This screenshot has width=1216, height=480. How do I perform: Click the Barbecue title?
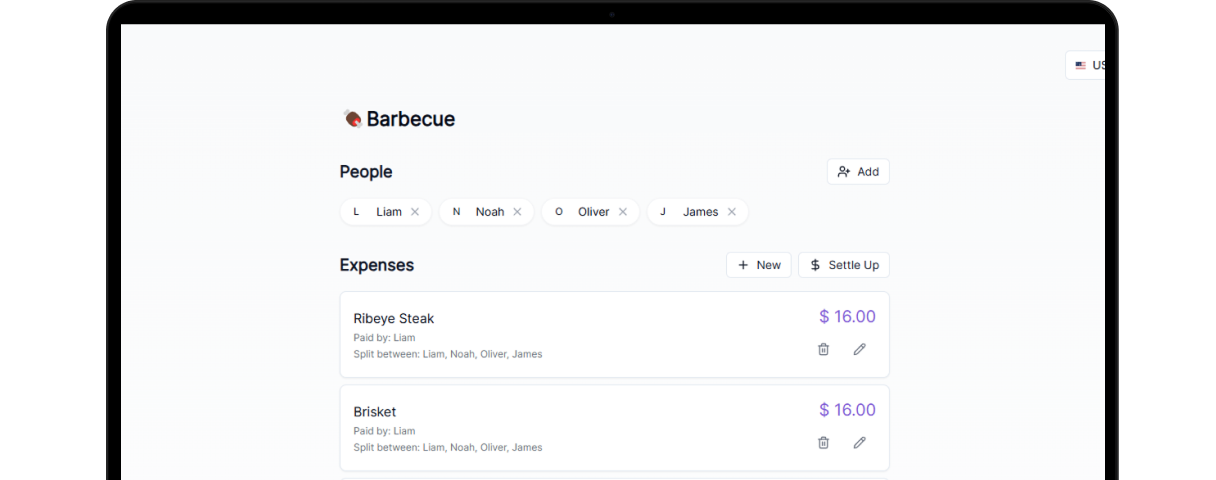pyautogui.click(x=411, y=119)
